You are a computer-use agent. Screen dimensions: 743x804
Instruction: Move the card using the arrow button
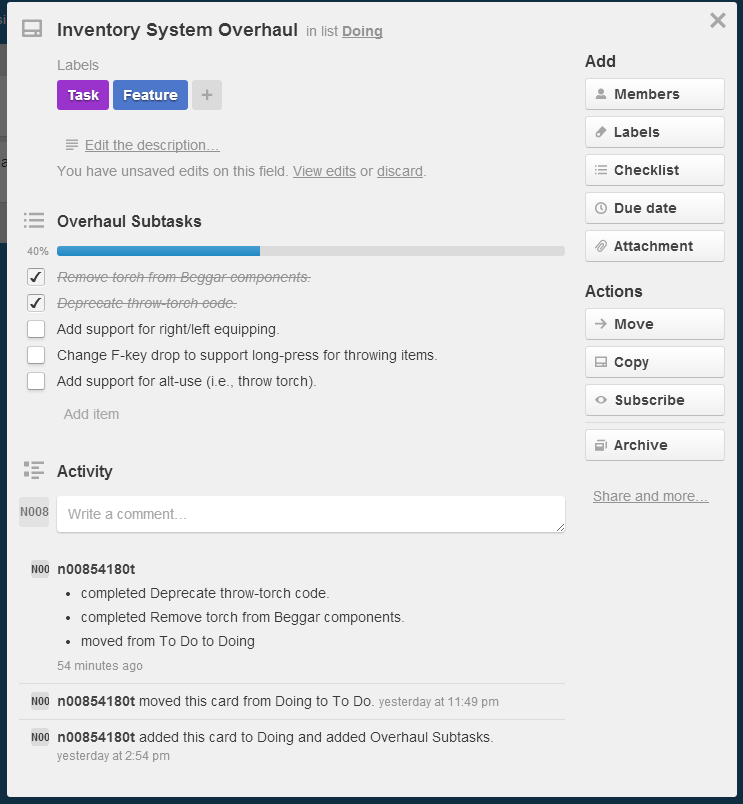[654, 324]
